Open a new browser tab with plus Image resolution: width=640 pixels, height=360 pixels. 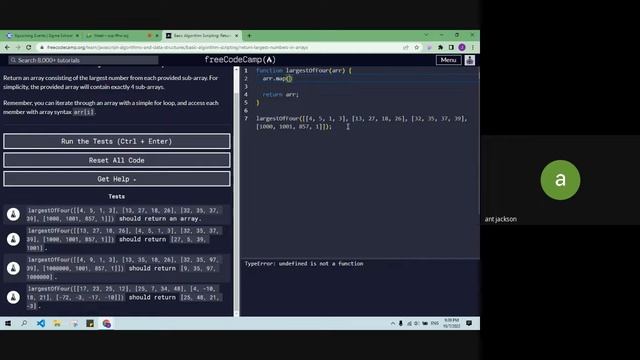[249, 36]
